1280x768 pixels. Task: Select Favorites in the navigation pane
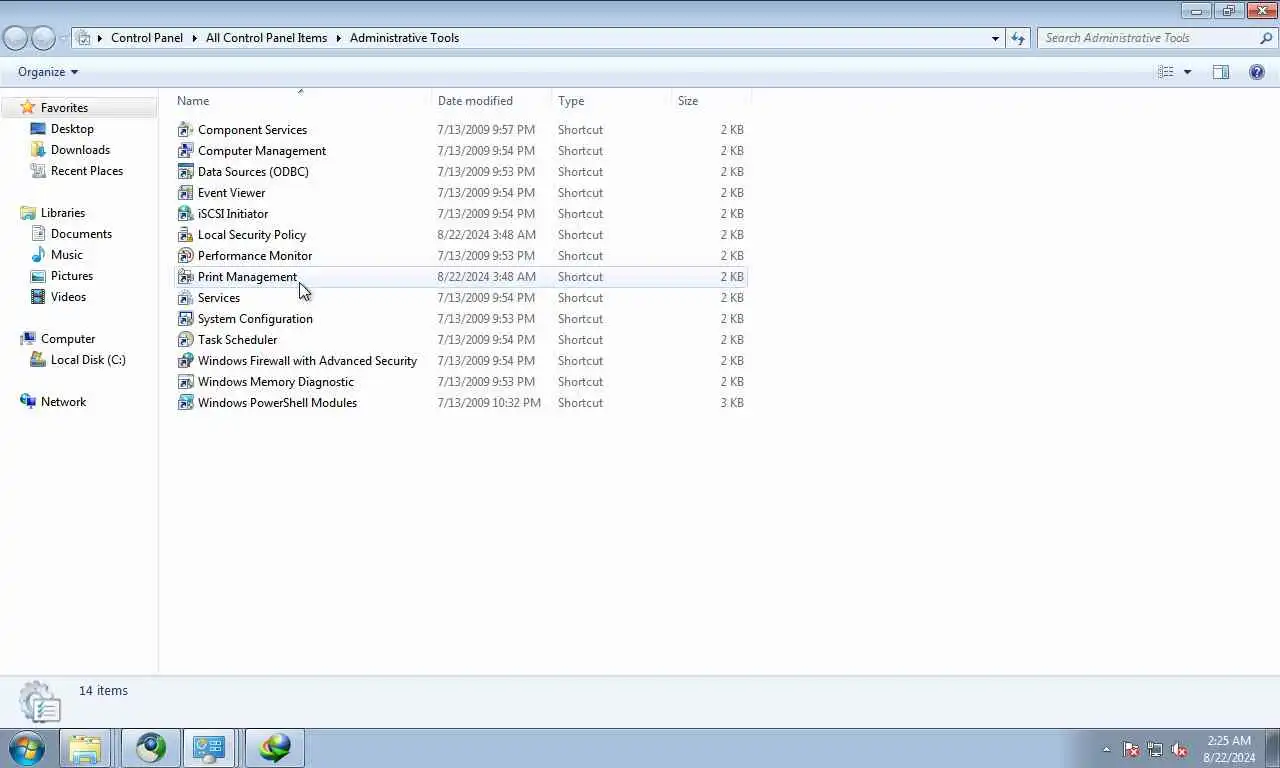pos(64,108)
